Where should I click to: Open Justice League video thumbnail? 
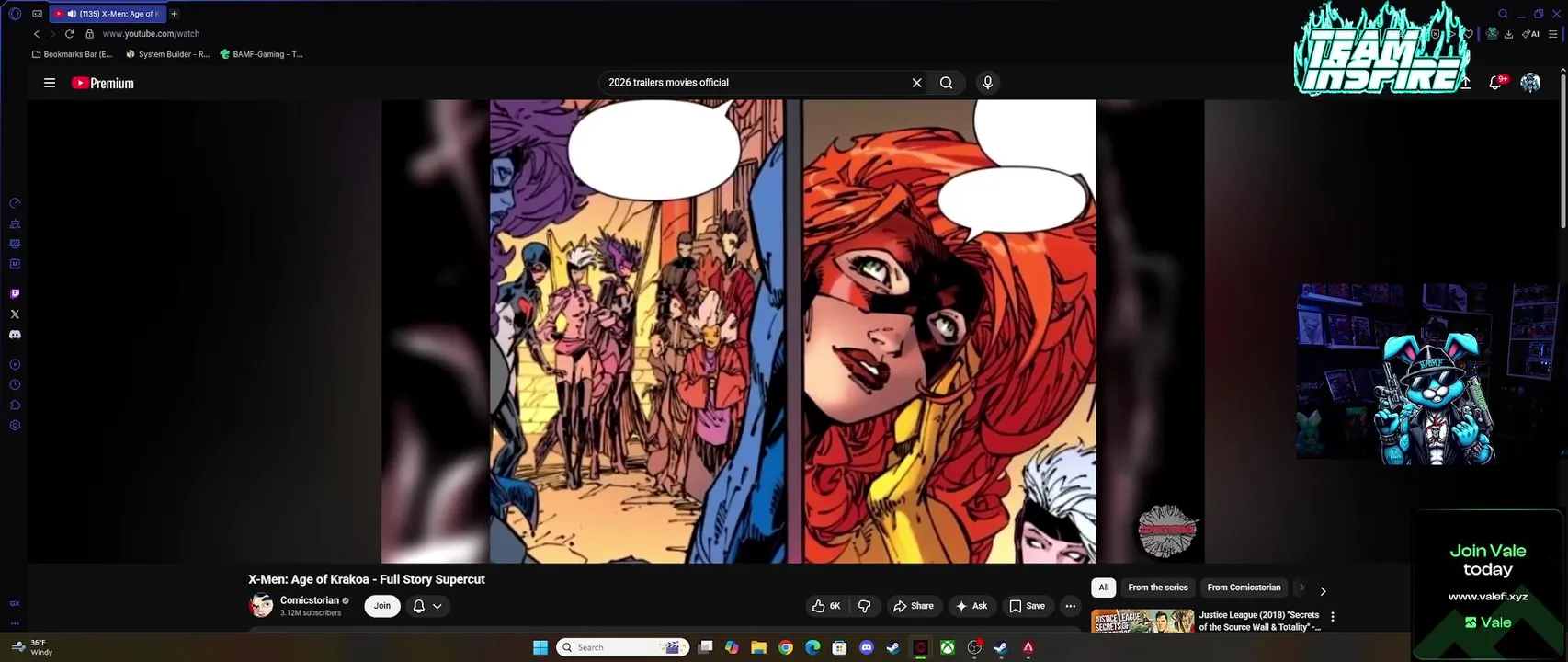pyautogui.click(x=1142, y=621)
